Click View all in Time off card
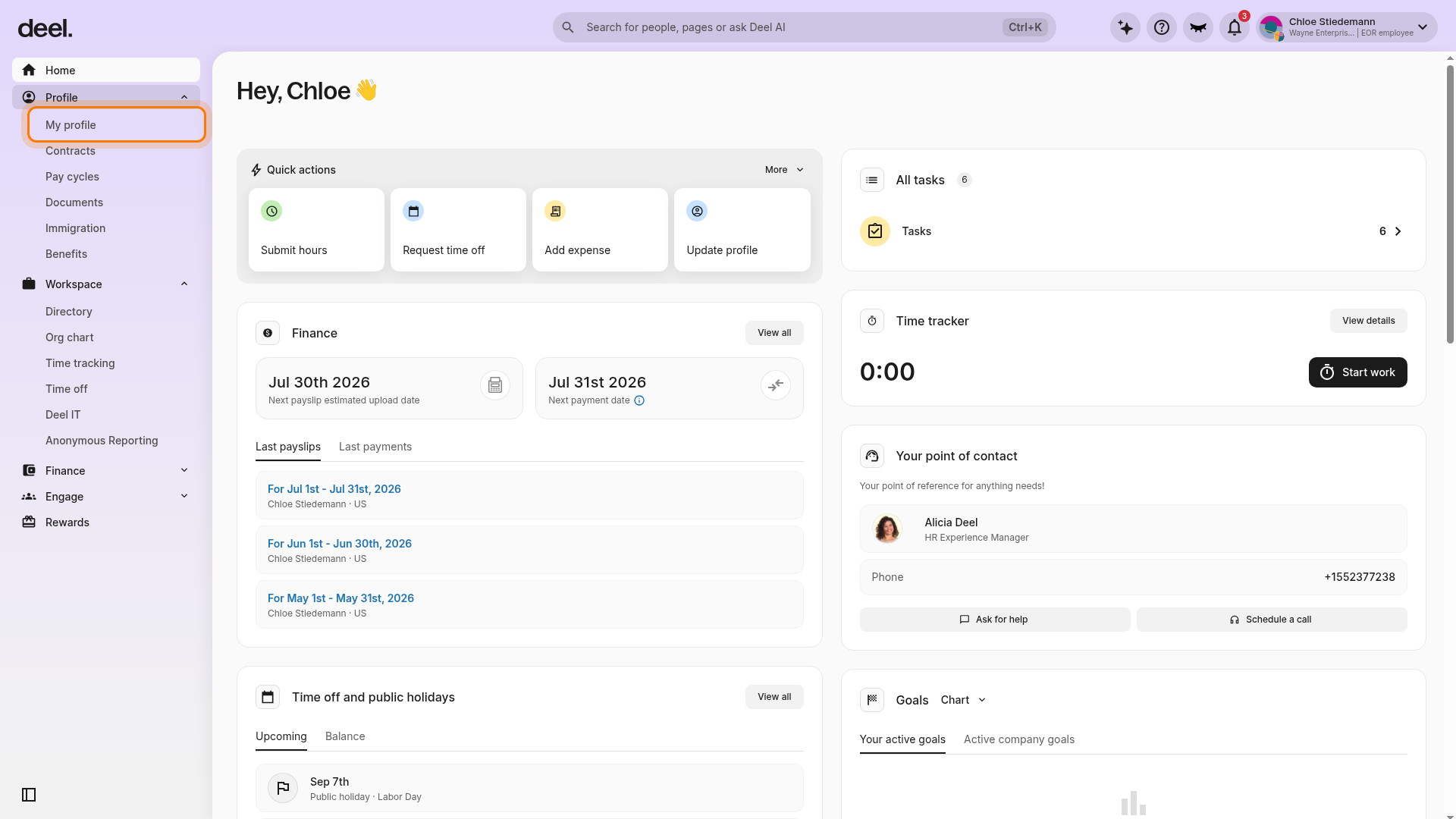The image size is (1456, 819). tap(774, 697)
